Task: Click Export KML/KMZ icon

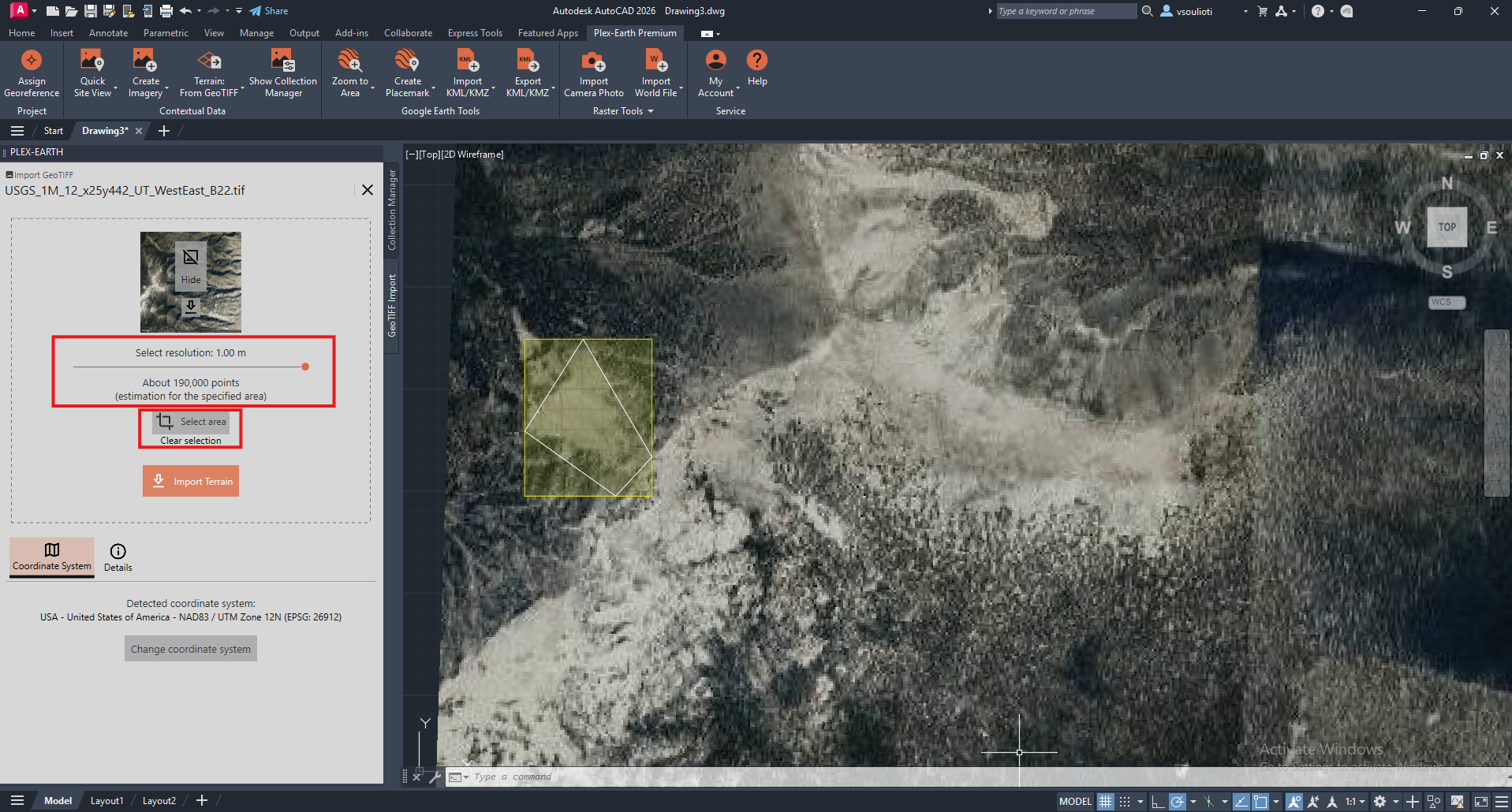Action: pyautogui.click(x=528, y=61)
